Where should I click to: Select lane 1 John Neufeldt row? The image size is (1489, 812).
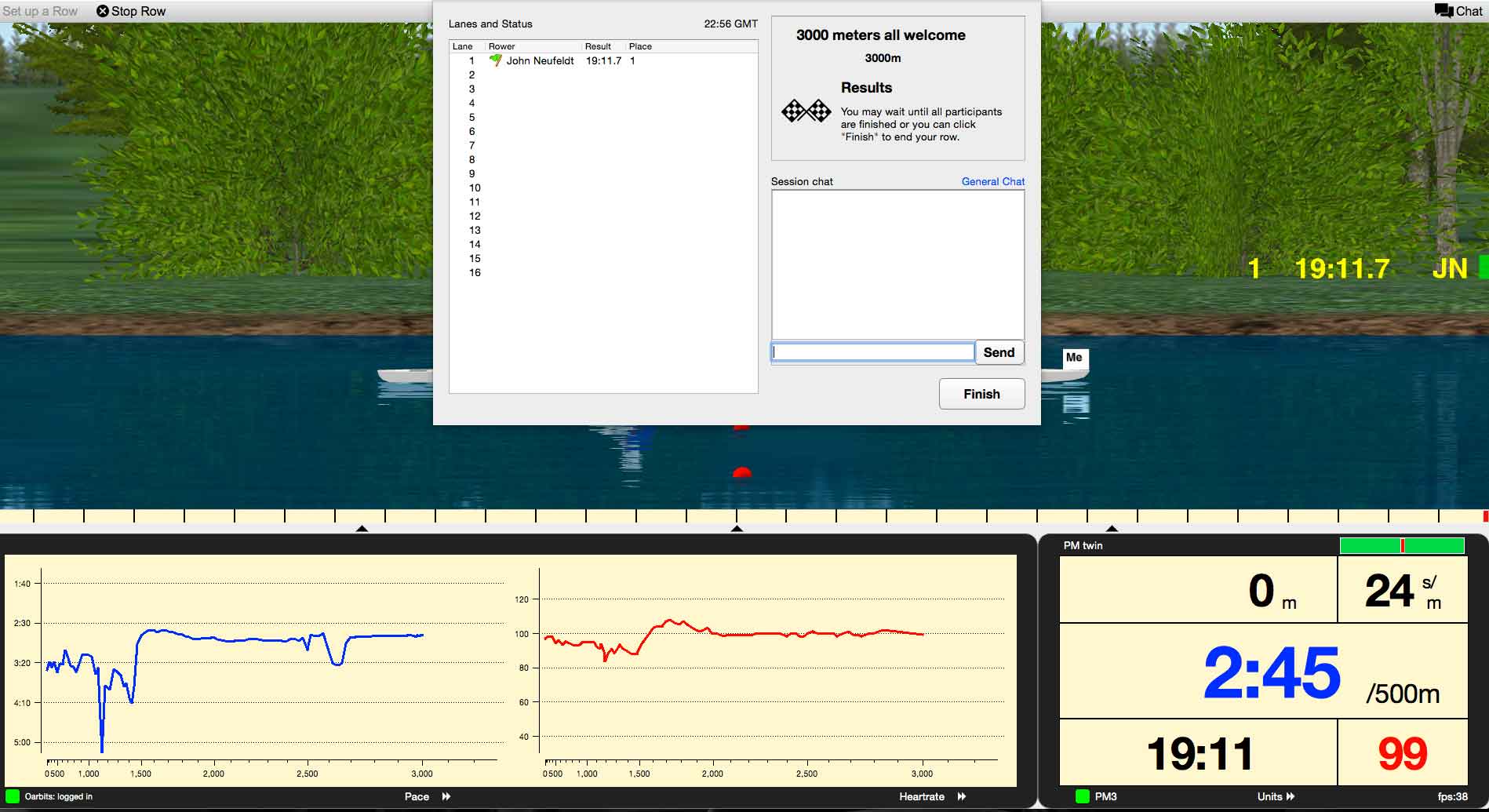(603, 60)
